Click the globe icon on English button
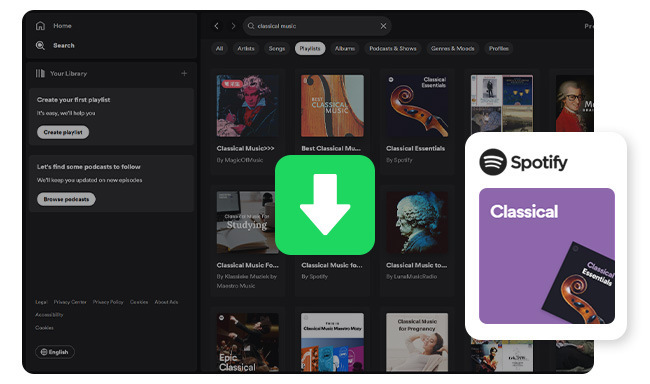Image resolution: width=650 pixels, height=384 pixels. point(44,352)
